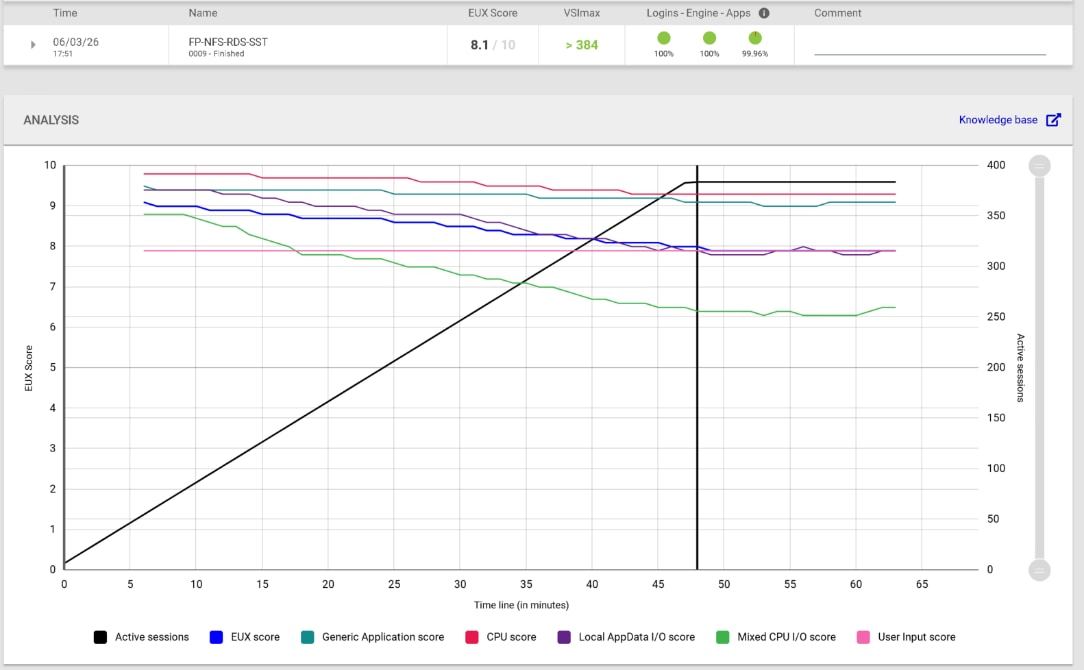This screenshot has height=670, width=1084.
Task: Toggle the EUX score blue legend swatch
Action: pyautogui.click(x=216, y=637)
